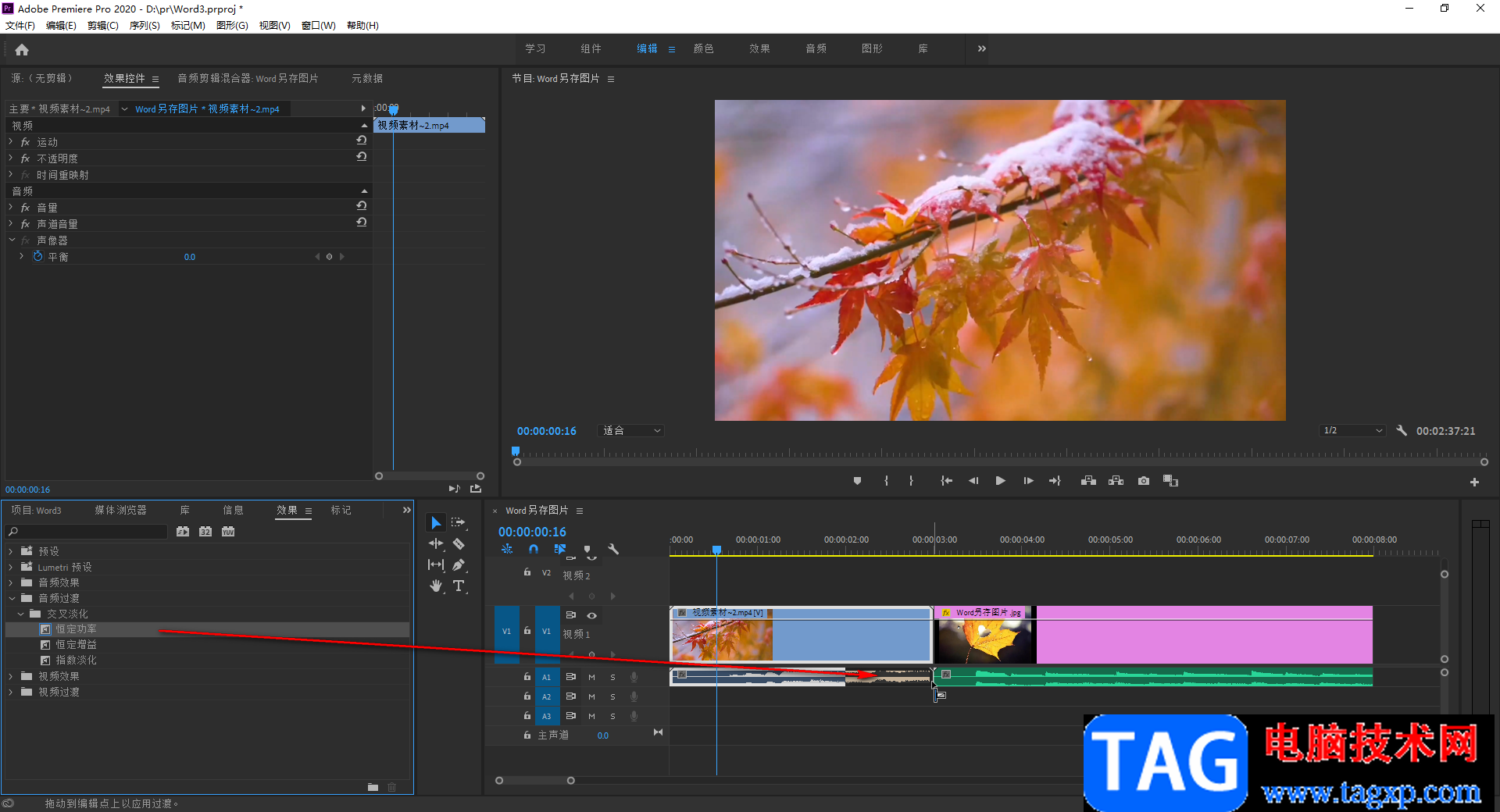Add marker in timeline
Screen dimensions: 1500x812
pyautogui.click(x=587, y=549)
